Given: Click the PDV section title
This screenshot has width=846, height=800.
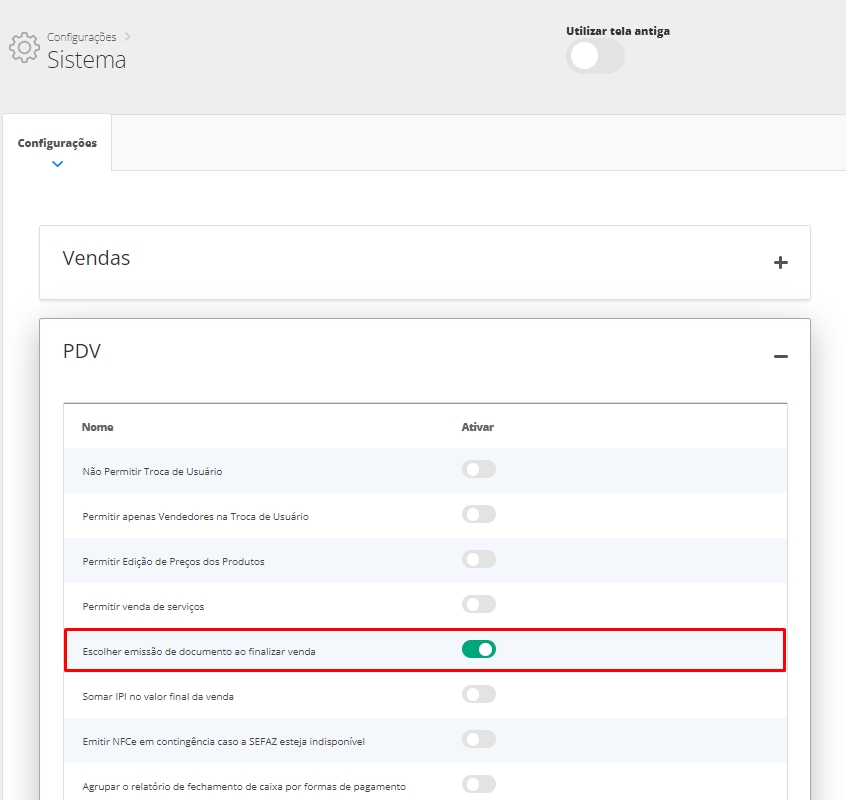Looking at the screenshot, I should pos(82,351).
